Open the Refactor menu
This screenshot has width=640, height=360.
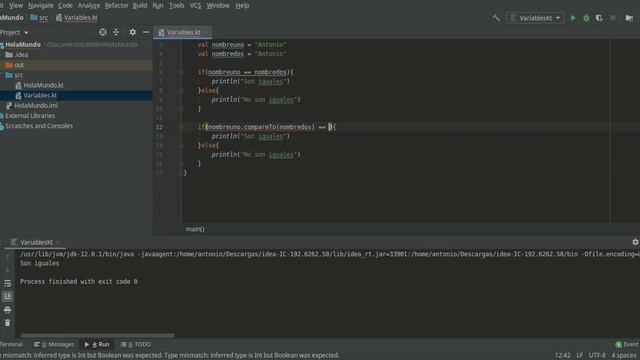coord(116,6)
